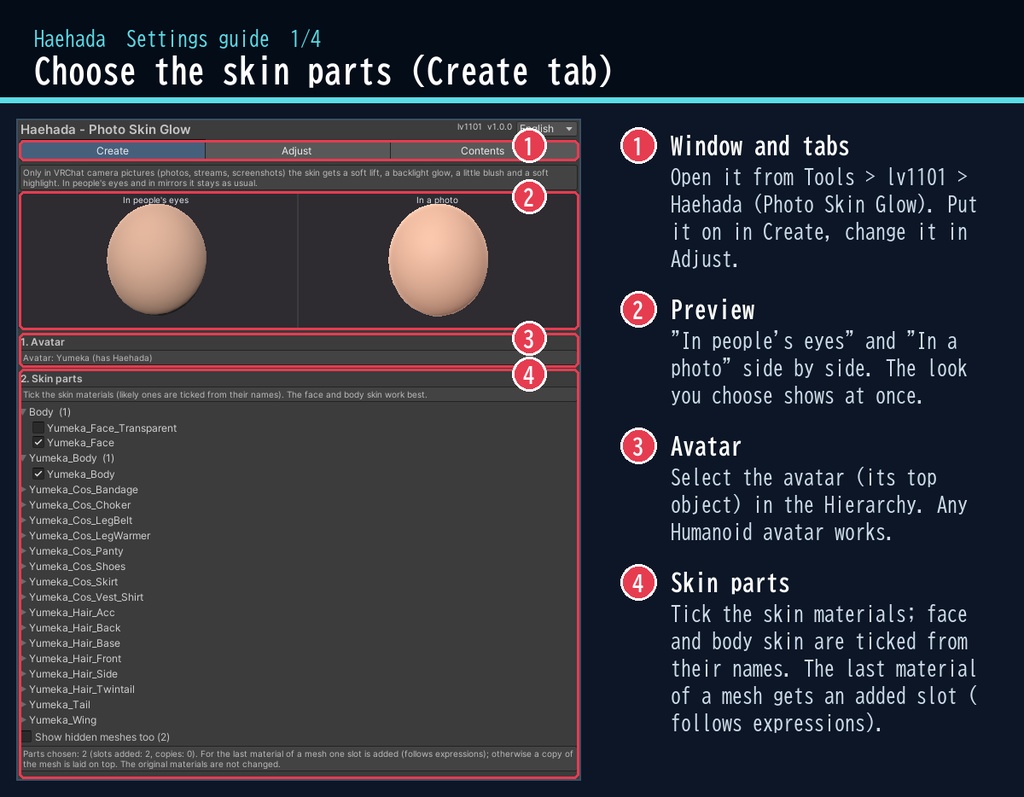The image size is (1024, 797).
Task: Expand the Yumeka_Hair_Back mesh
Action: click(x=24, y=628)
